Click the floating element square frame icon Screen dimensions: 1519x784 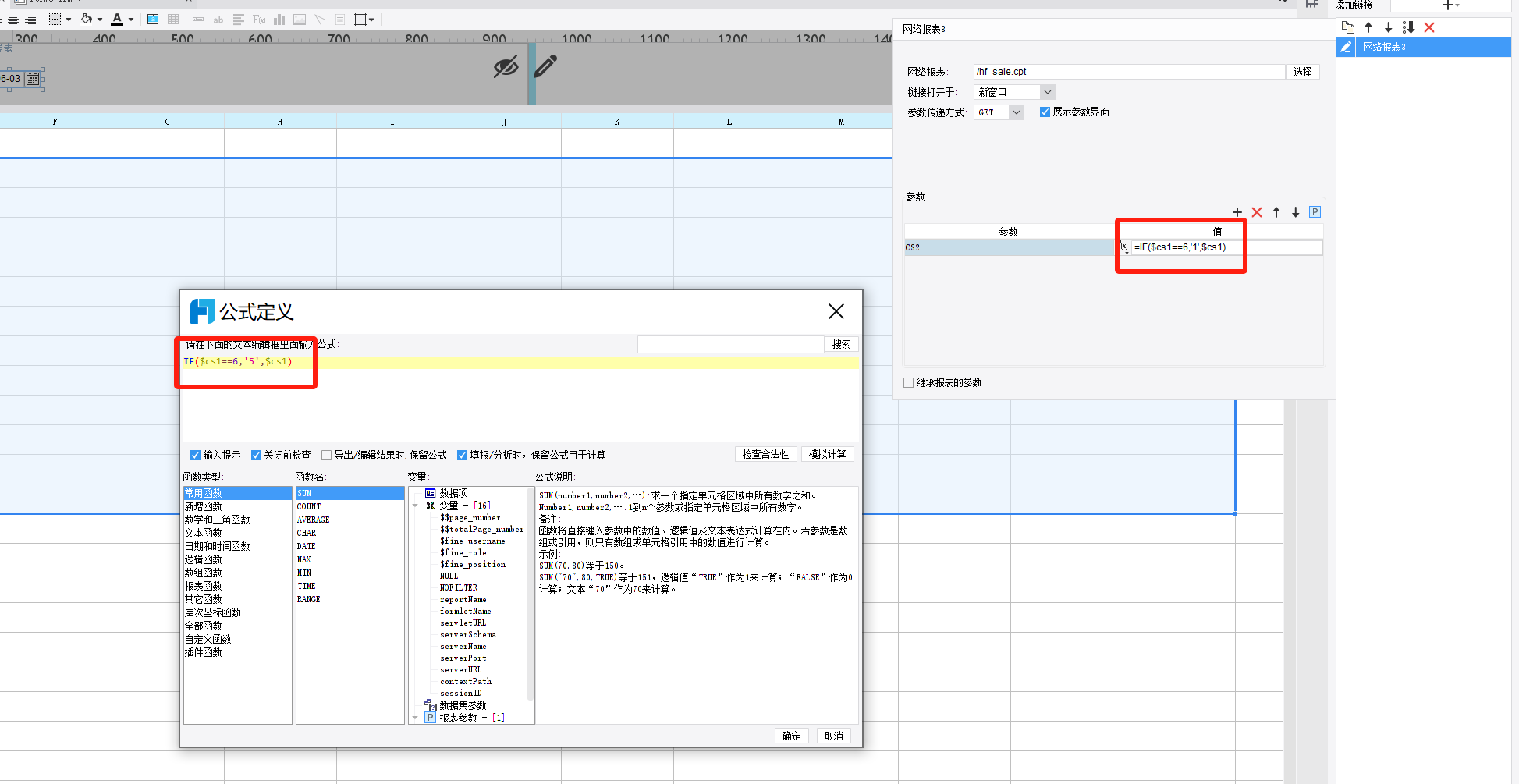[360, 20]
